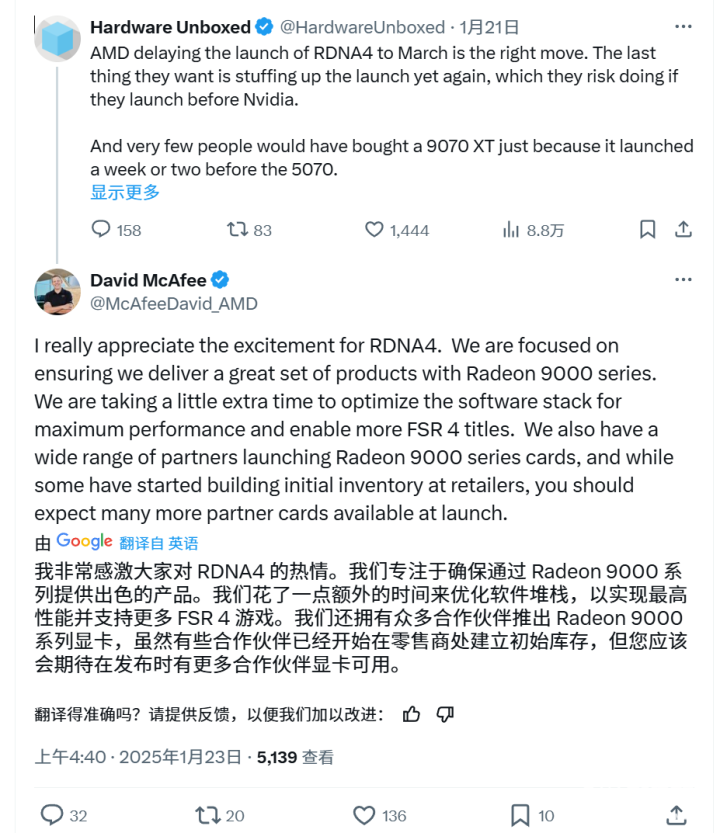
Task: Reply to David McAfee's tweet
Action: pos(50,815)
